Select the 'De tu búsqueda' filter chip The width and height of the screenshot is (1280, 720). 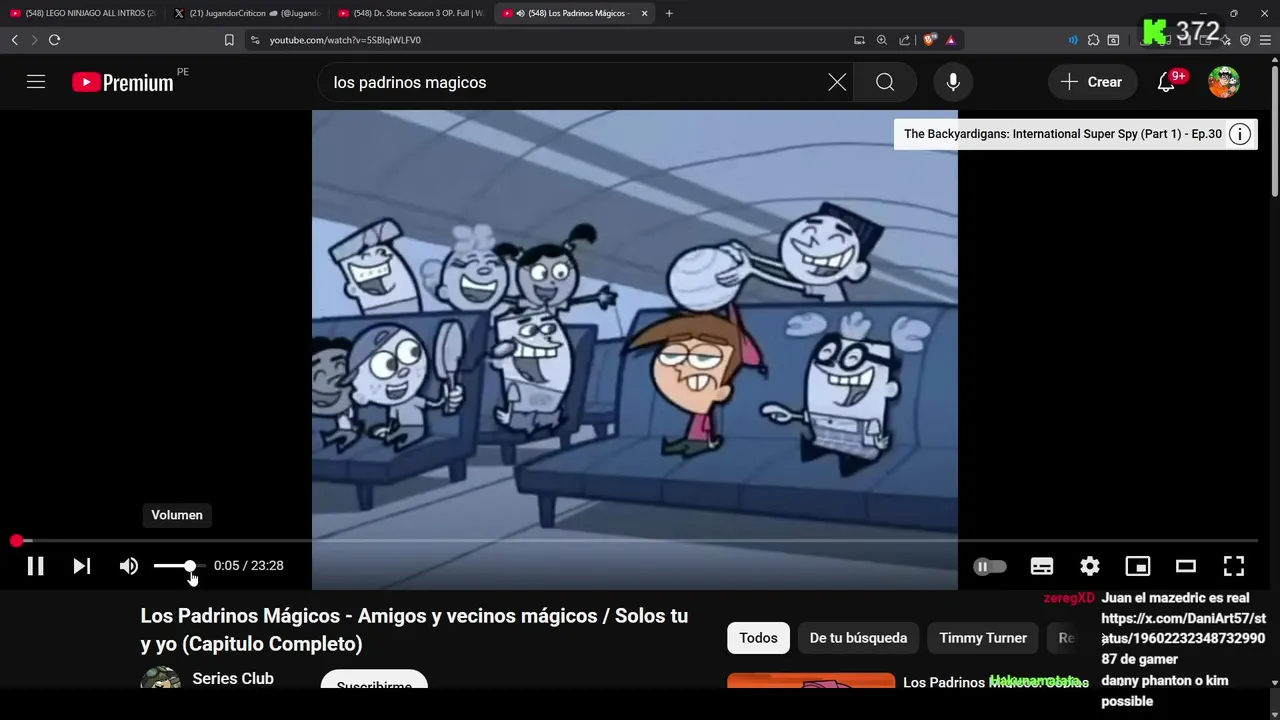point(858,638)
